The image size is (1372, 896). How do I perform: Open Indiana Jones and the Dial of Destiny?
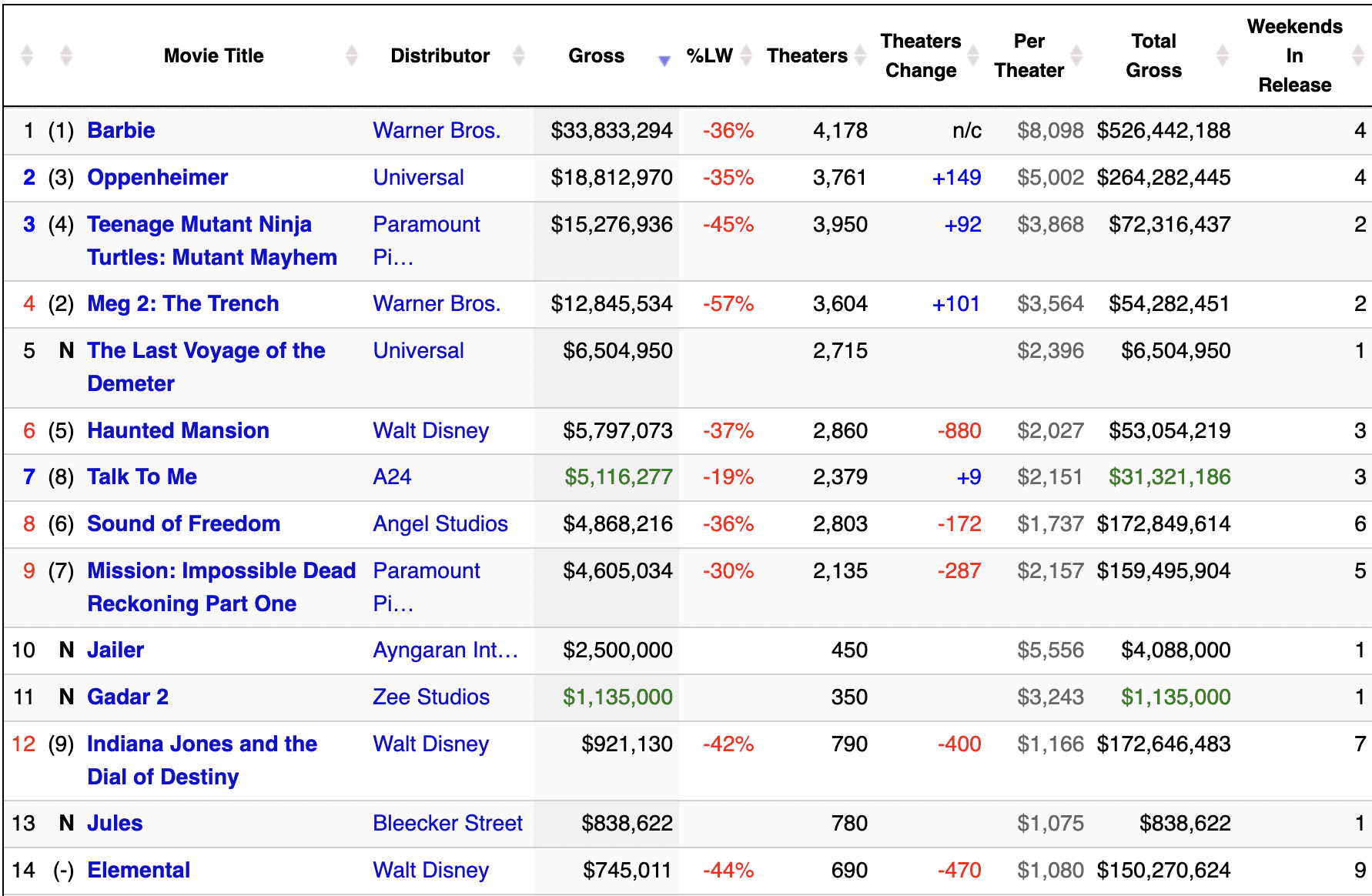202,760
